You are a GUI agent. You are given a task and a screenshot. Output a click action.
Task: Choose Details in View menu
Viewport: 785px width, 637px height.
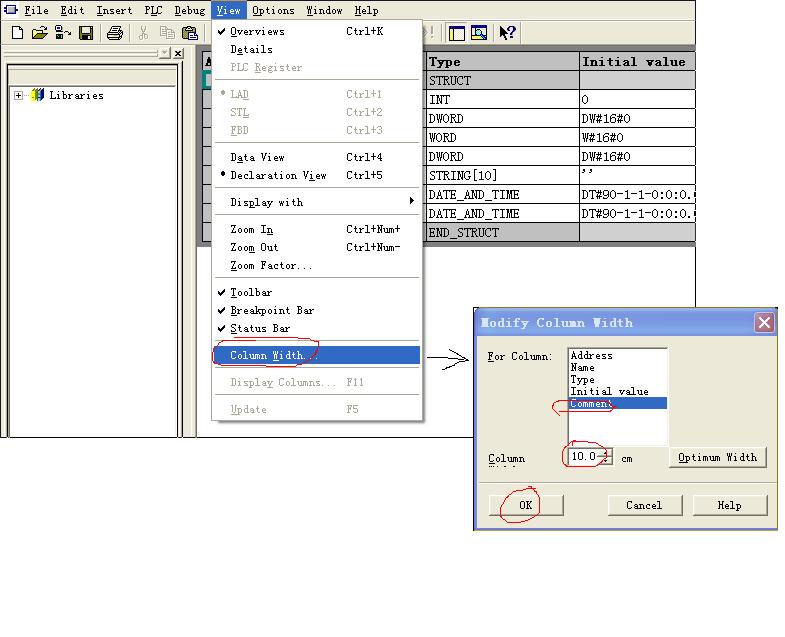[x=317, y=49]
